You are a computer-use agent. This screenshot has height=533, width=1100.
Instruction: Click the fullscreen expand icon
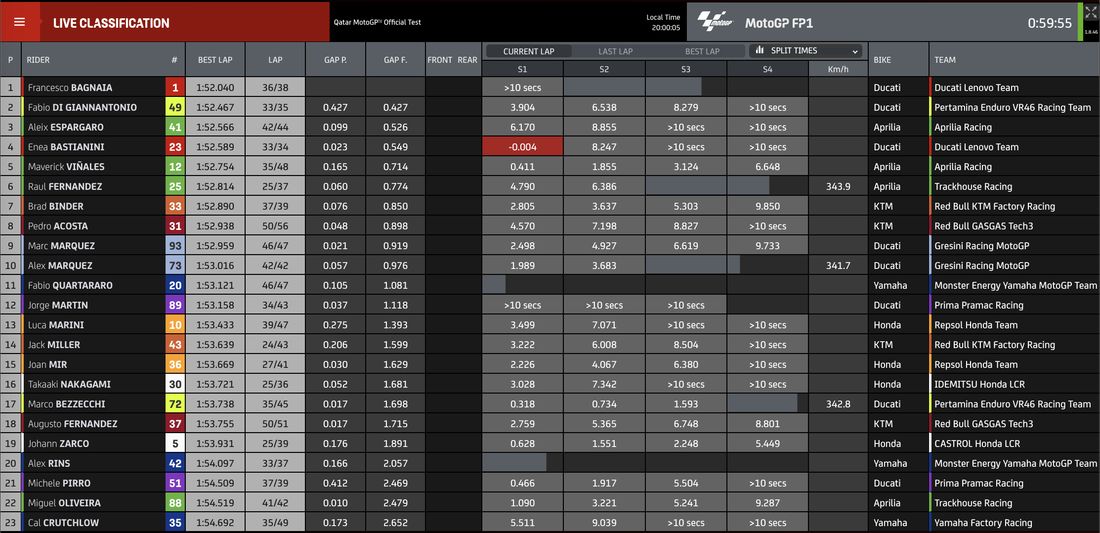point(1089,13)
